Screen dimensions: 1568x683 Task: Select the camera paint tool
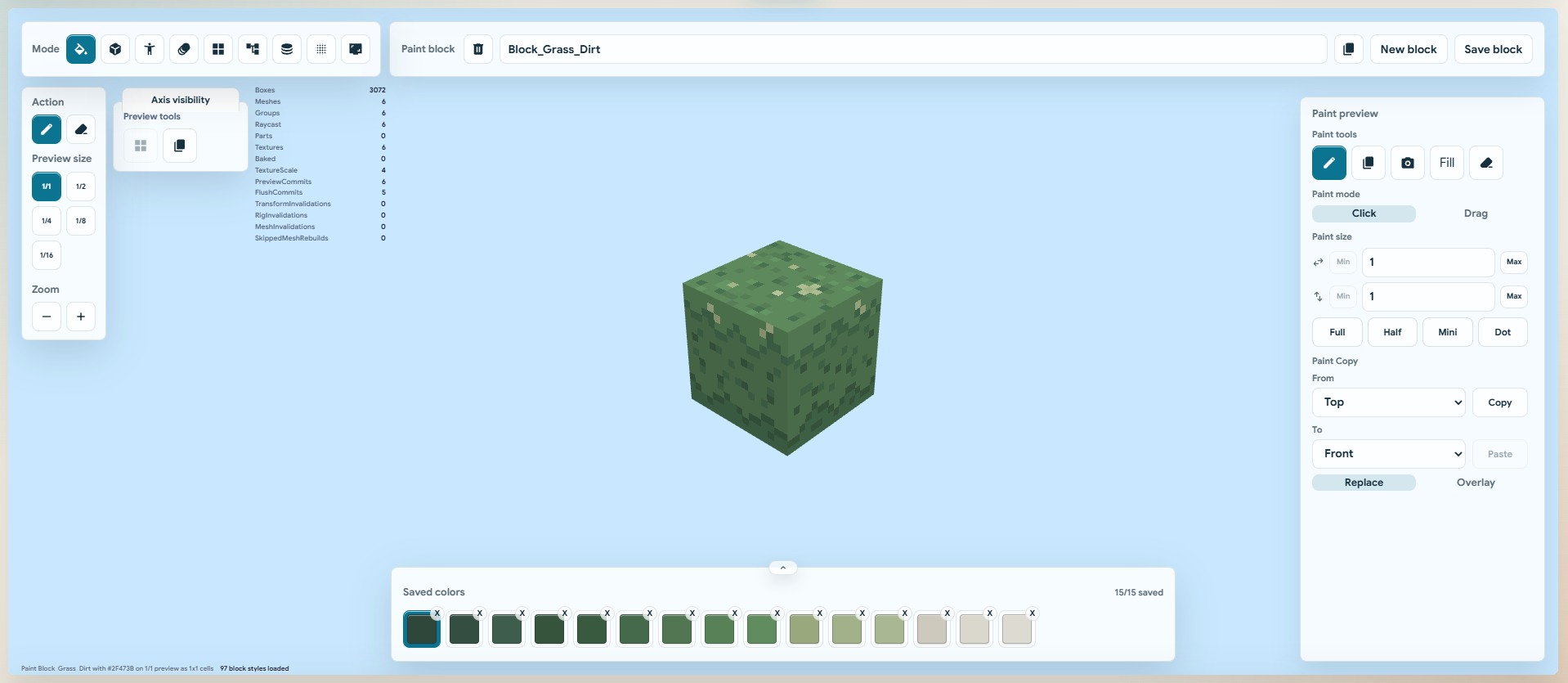[1408, 163]
